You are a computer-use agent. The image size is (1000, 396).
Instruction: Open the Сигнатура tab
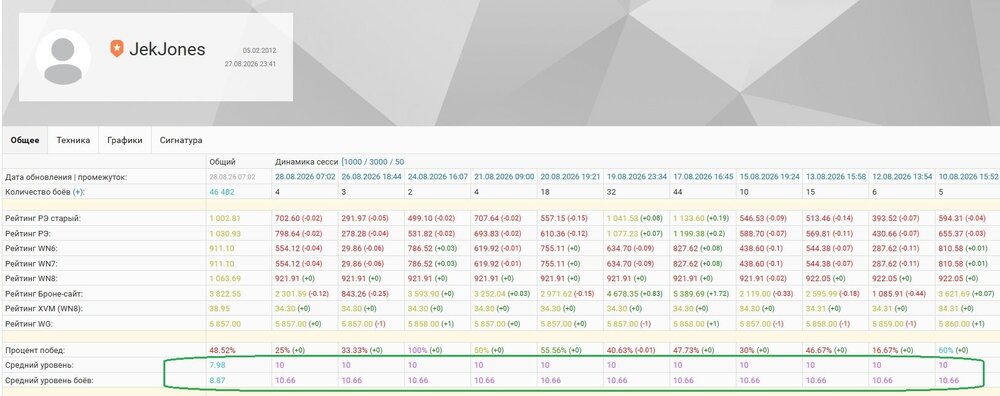[180, 140]
